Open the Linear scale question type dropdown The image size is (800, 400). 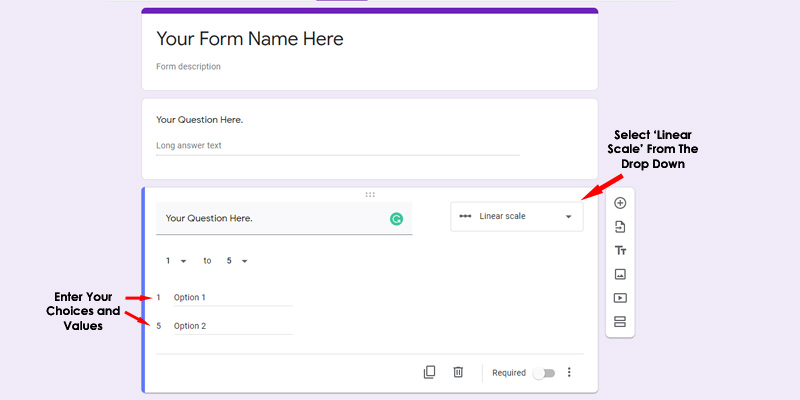(x=516, y=216)
